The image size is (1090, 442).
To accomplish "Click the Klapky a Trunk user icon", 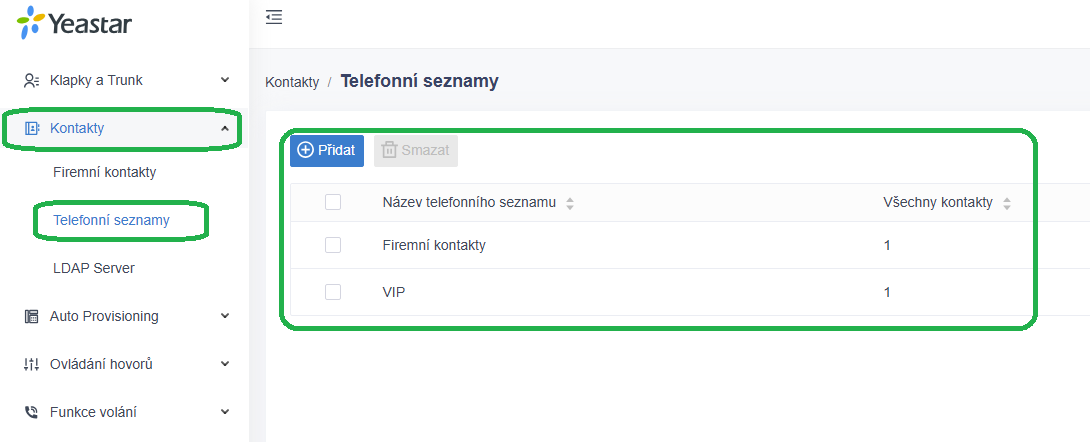I will 31,81.
